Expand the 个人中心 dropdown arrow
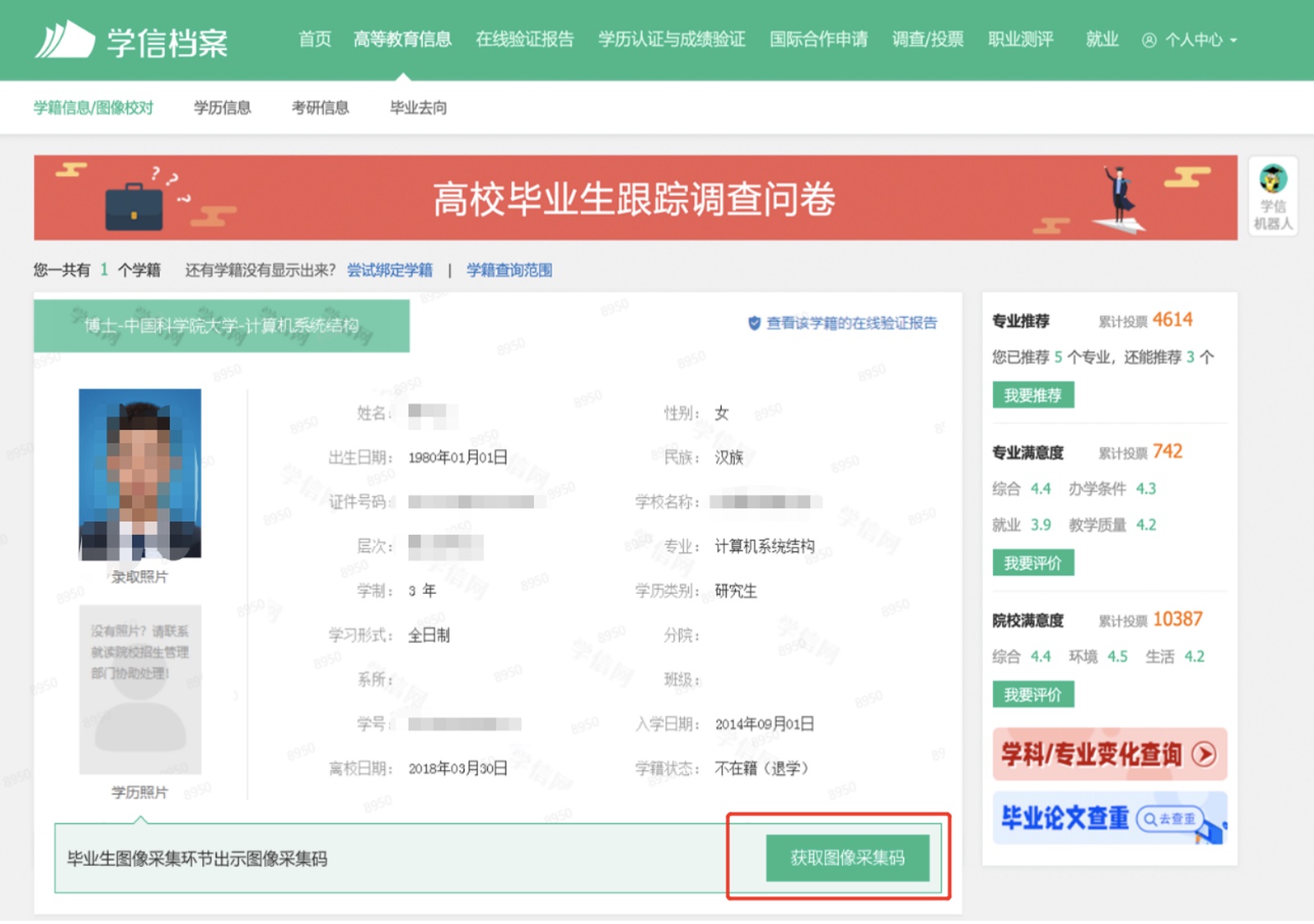The height and width of the screenshot is (924, 1314). [1234, 40]
